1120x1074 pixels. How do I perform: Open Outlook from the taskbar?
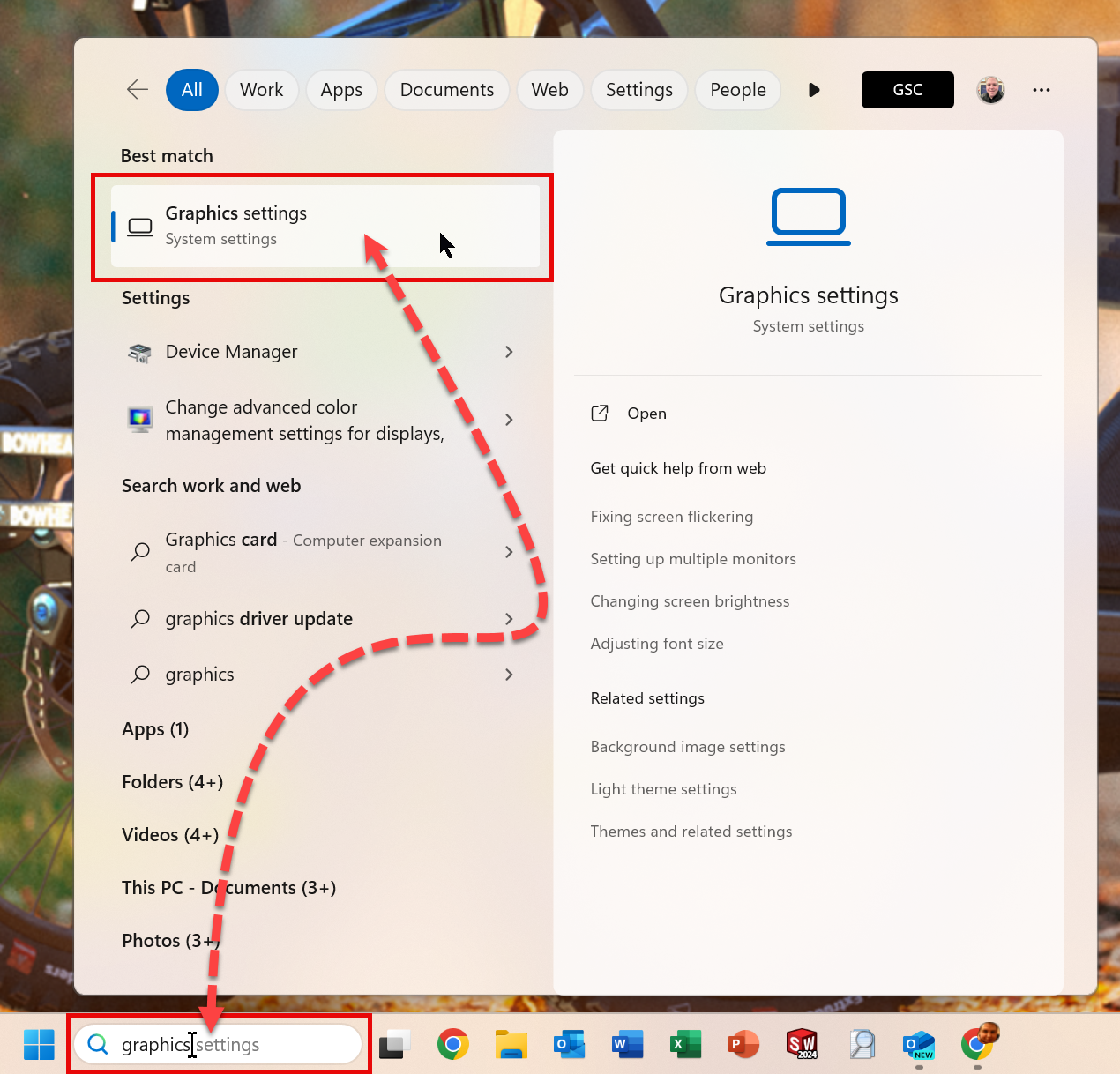tap(569, 1044)
